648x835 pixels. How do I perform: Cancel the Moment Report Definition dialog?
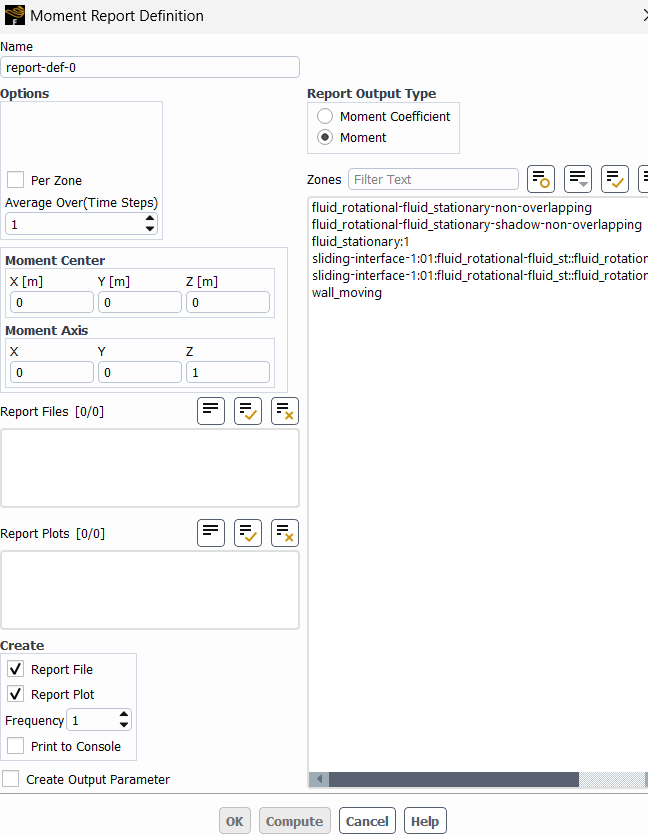tap(367, 821)
